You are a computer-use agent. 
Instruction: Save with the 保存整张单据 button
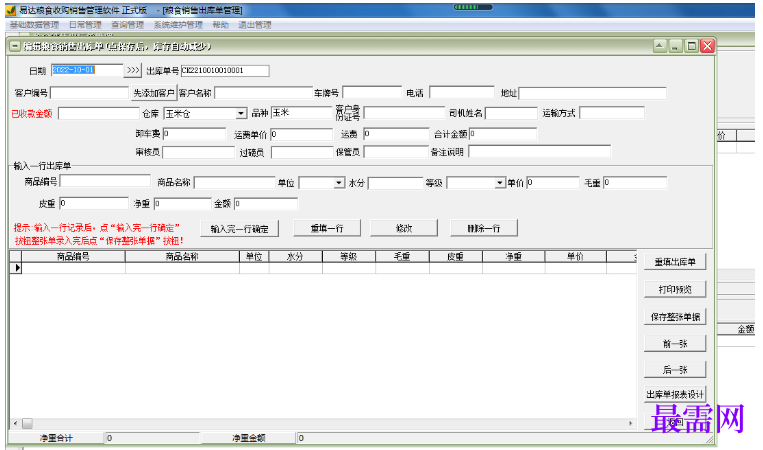pyautogui.click(x=675, y=317)
